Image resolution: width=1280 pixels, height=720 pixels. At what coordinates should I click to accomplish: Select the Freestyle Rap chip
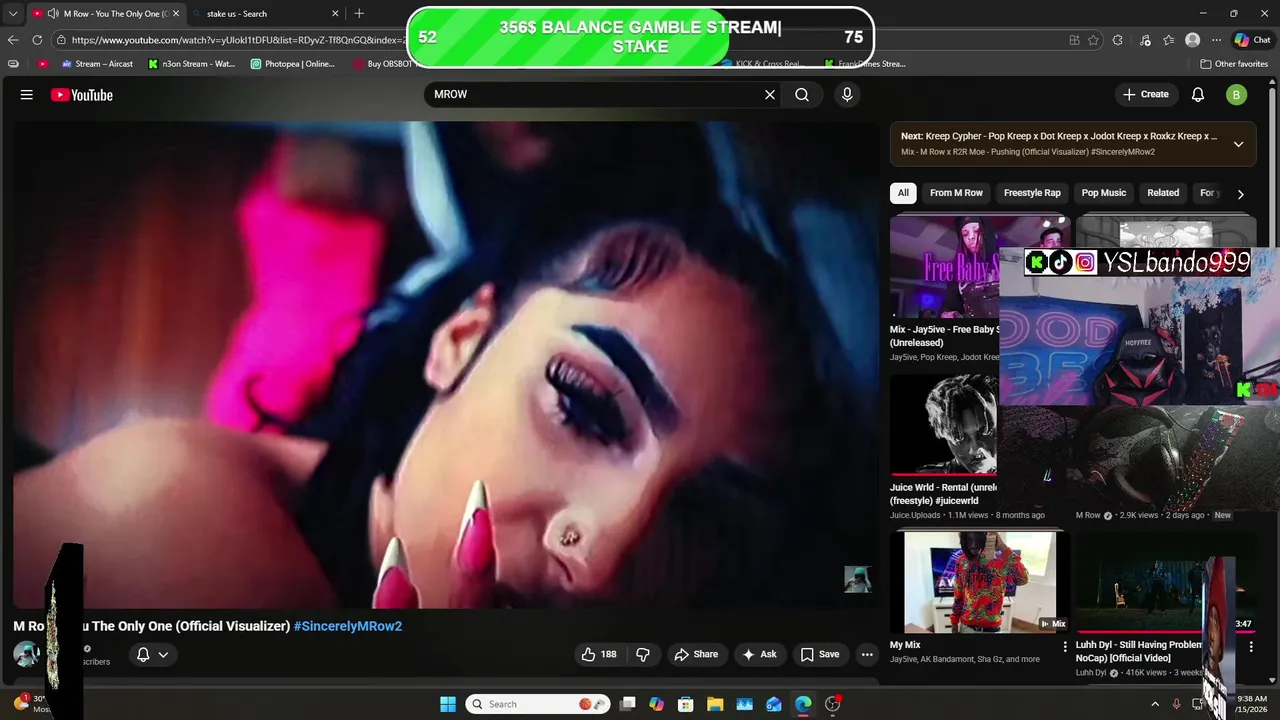[x=1032, y=193]
